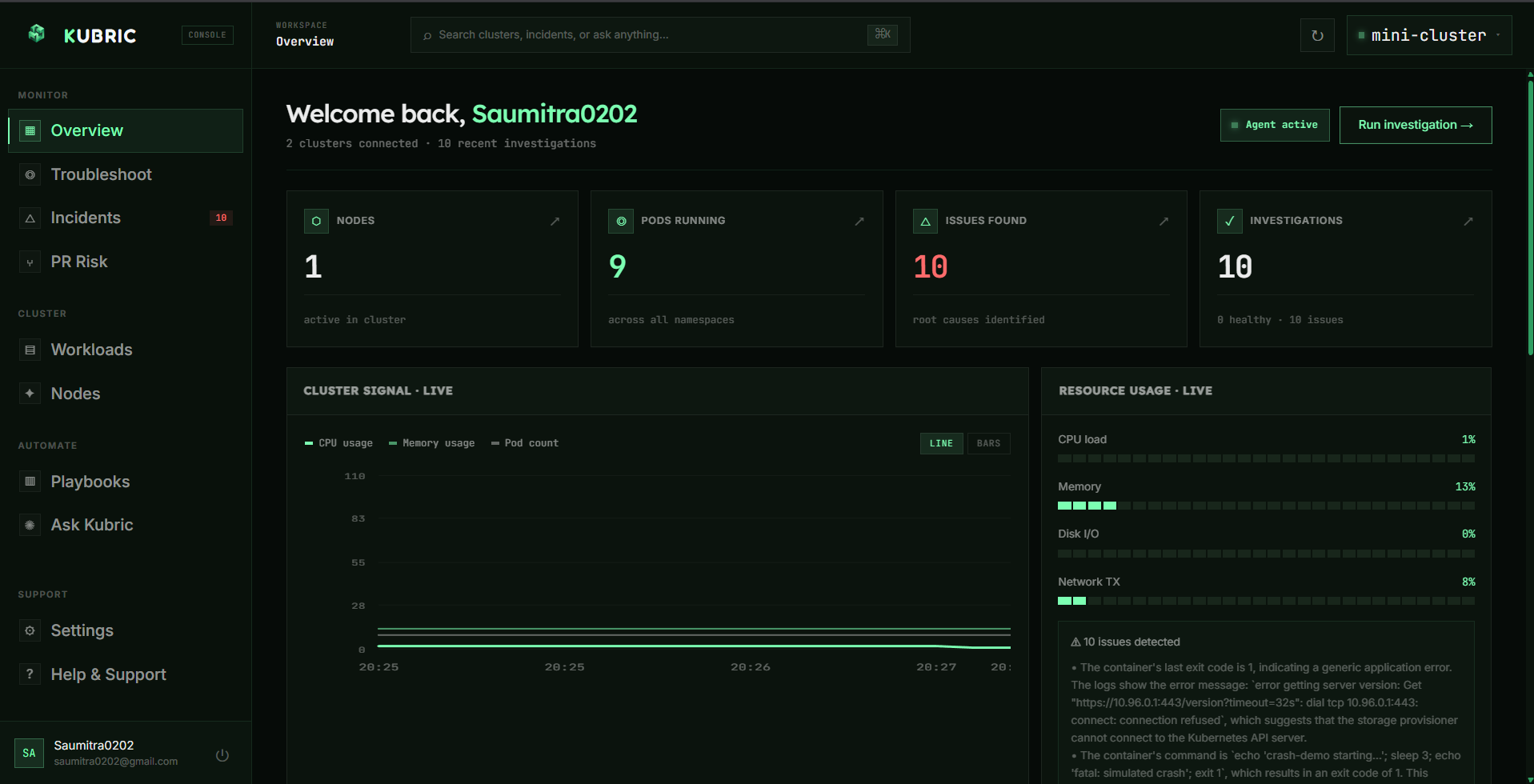This screenshot has width=1534, height=784.
Task: Click the SA user avatar
Action: 29,753
